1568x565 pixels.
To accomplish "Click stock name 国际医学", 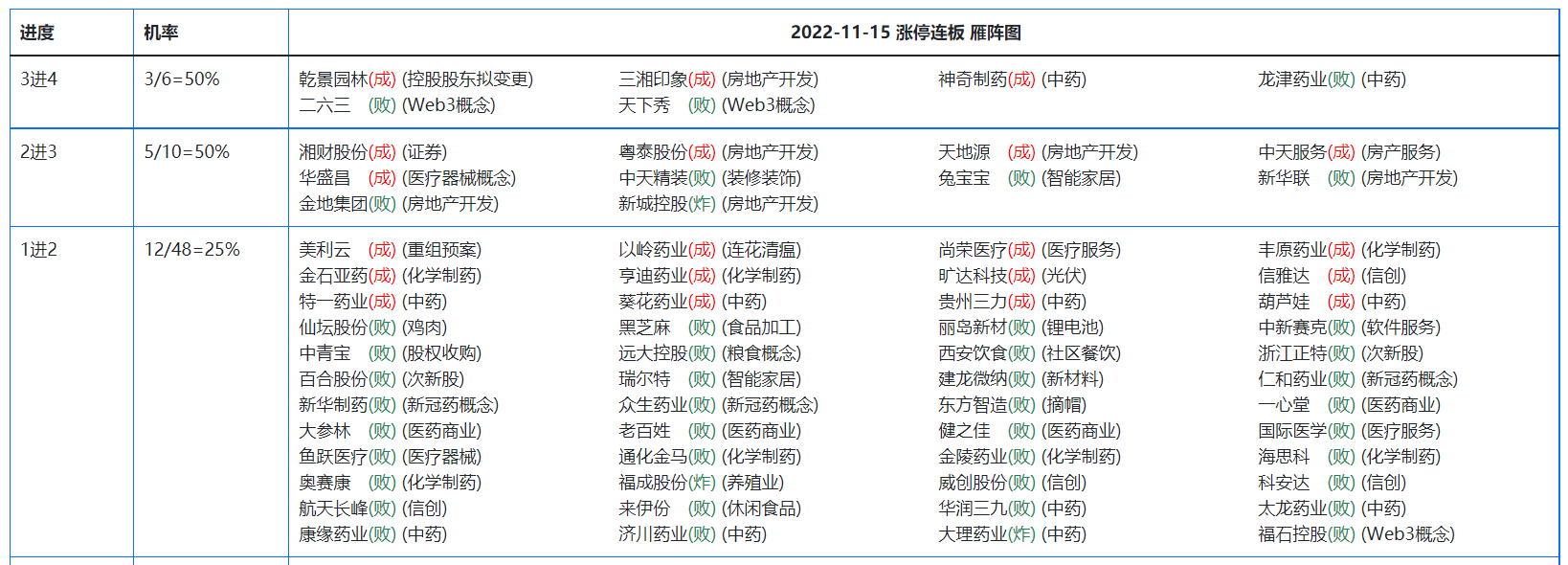I will 1292,431.
